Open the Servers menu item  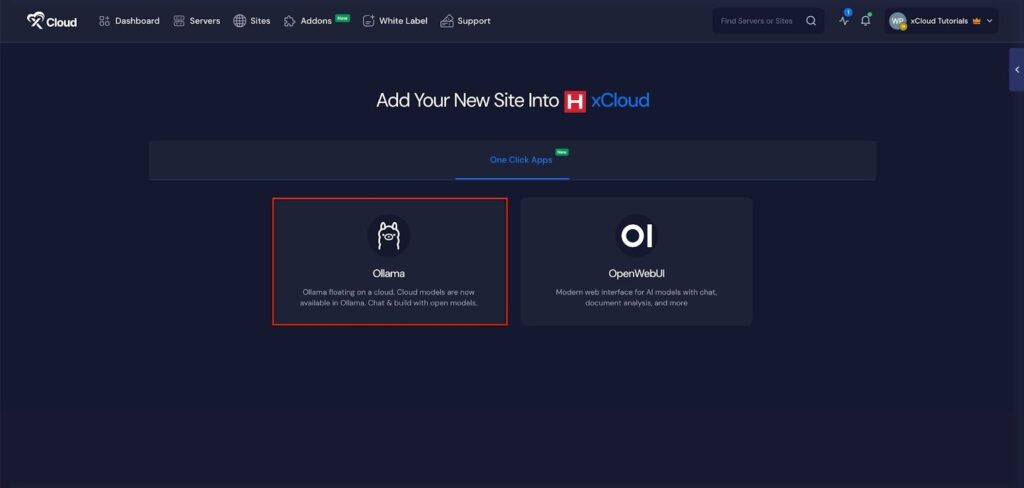(197, 21)
